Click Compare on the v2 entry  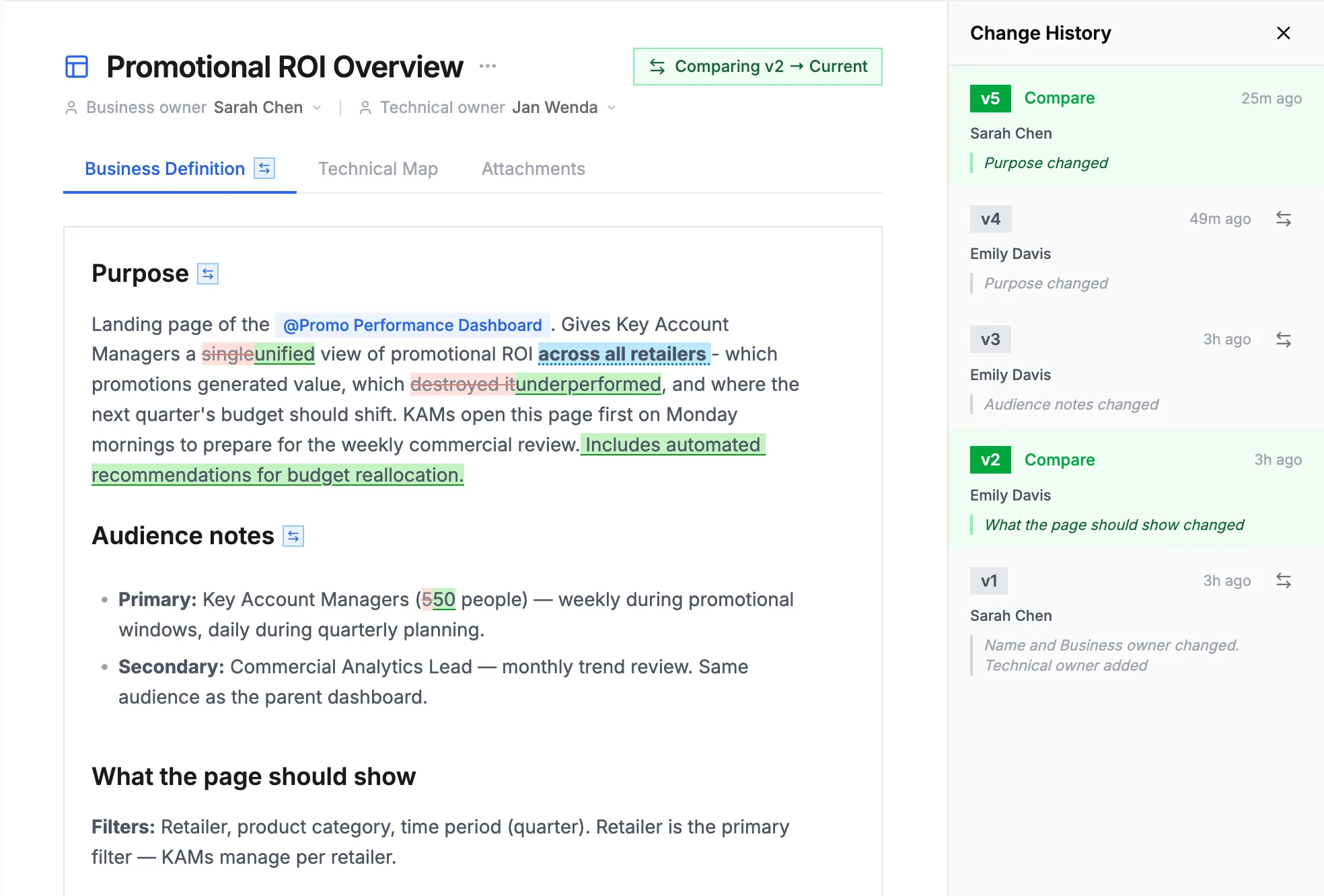coord(1060,460)
